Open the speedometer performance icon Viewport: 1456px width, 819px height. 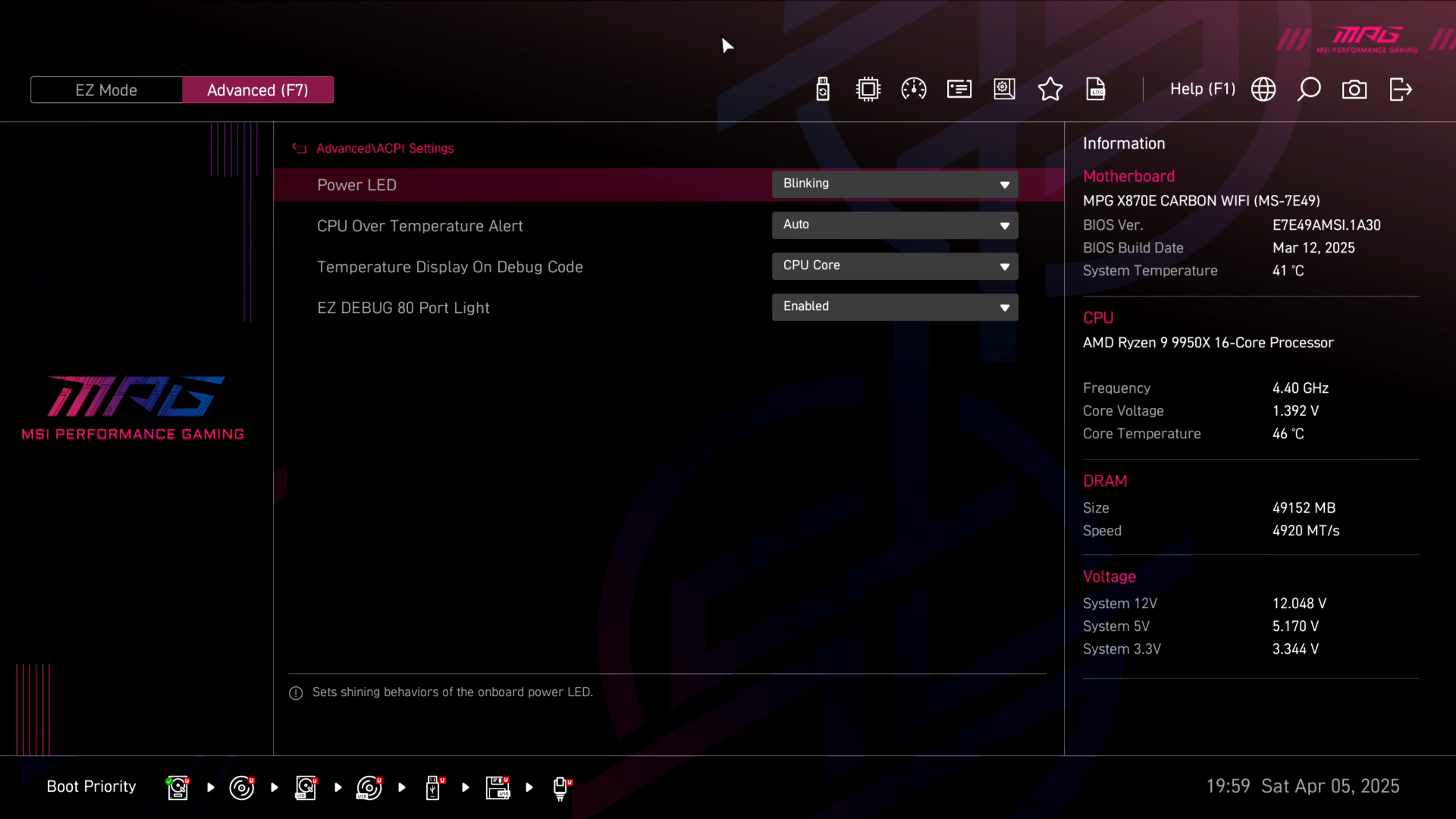click(914, 89)
